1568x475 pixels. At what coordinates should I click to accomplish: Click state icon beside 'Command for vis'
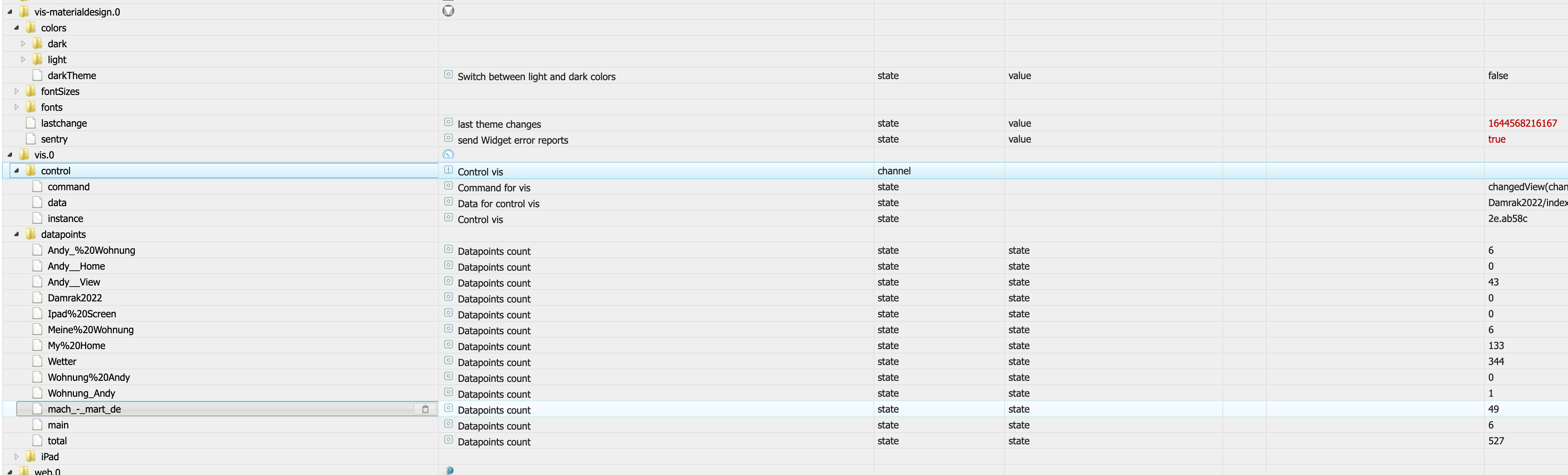point(449,185)
